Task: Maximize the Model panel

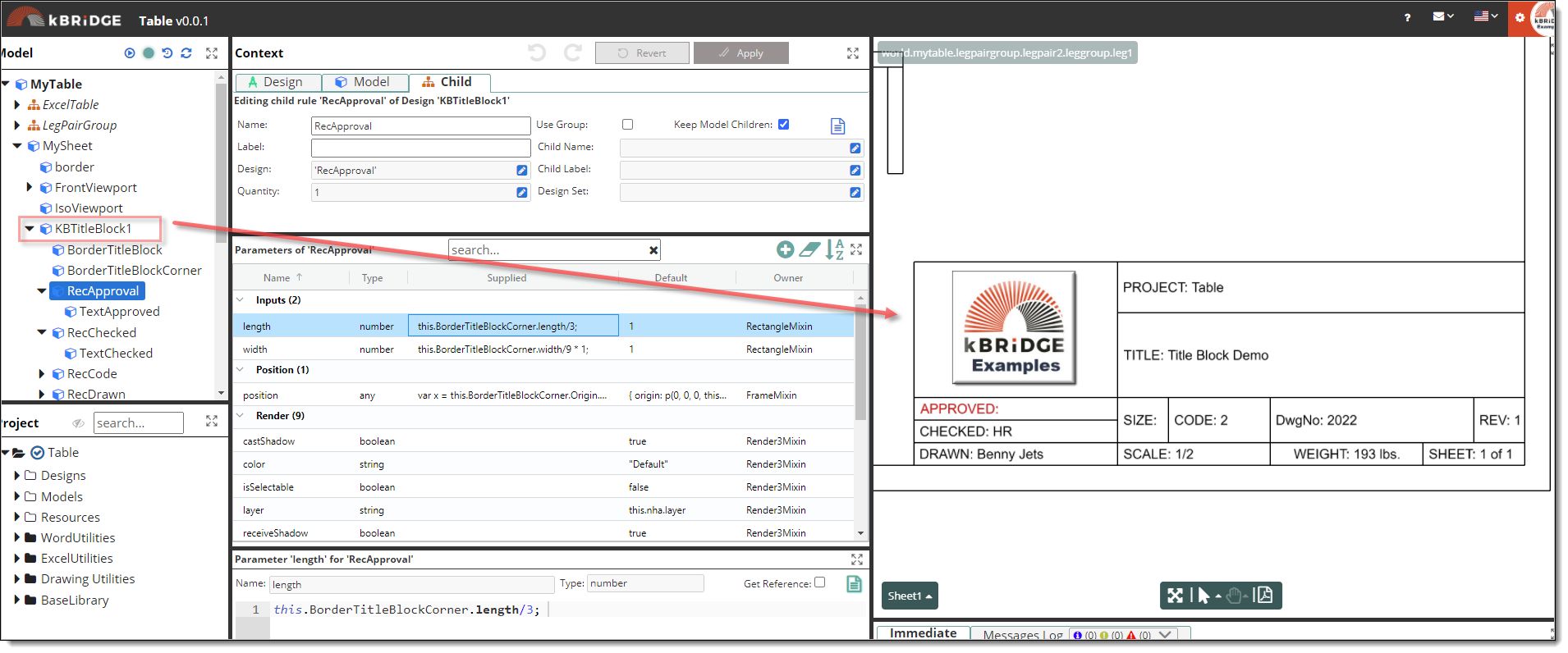Action: pyautogui.click(x=212, y=53)
